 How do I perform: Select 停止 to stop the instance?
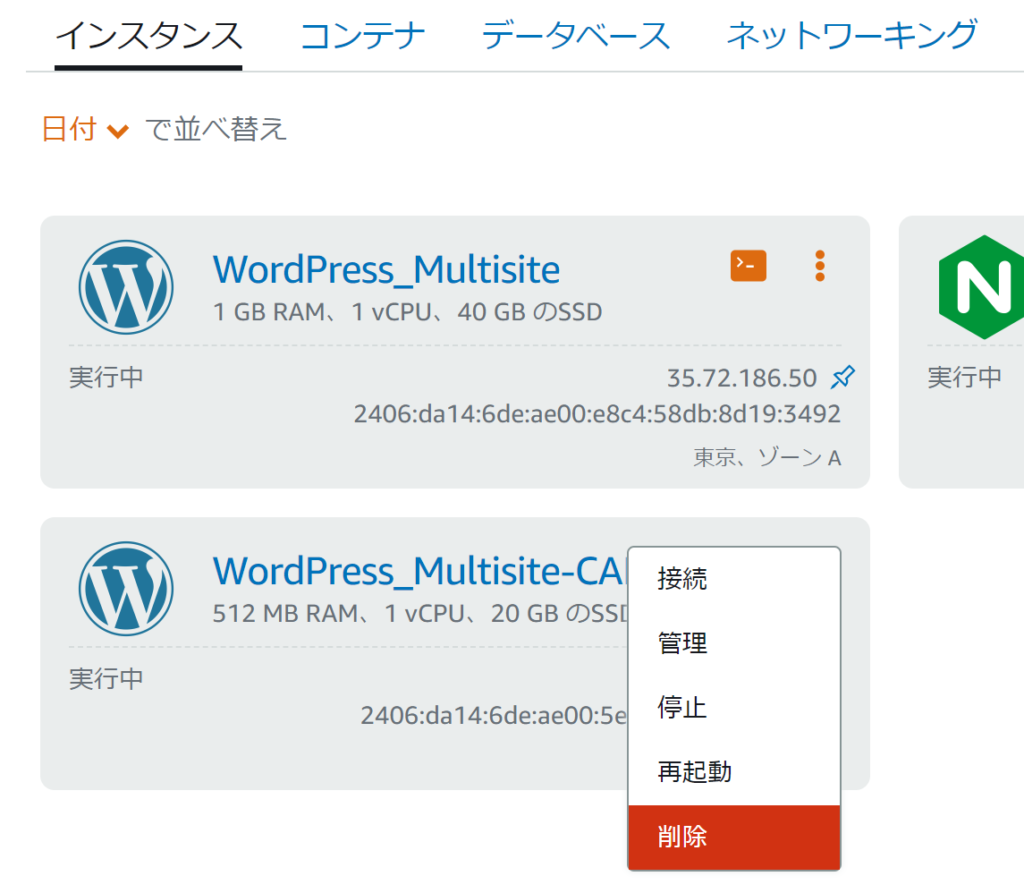pos(683,708)
